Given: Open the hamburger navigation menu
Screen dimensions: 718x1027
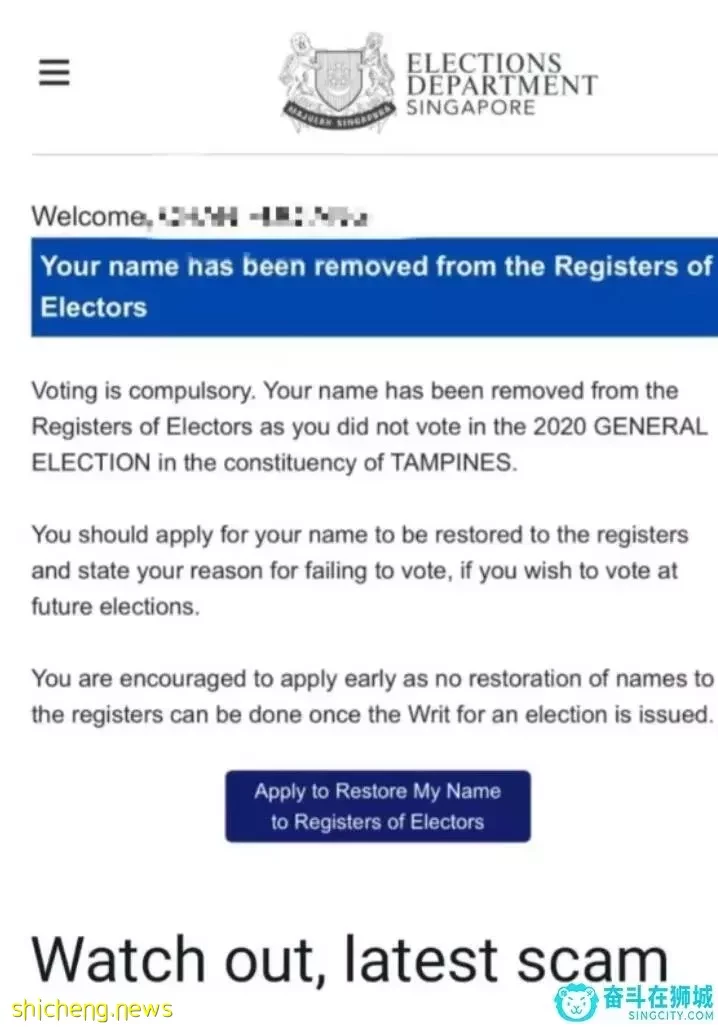Looking at the screenshot, I should coord(54,72).
